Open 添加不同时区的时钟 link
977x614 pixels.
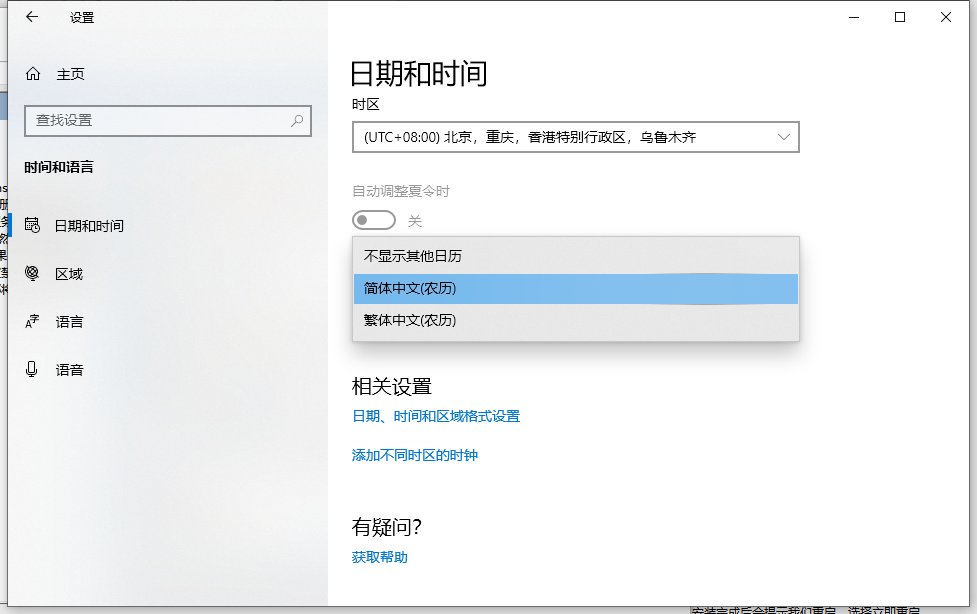tap(415, 455)
